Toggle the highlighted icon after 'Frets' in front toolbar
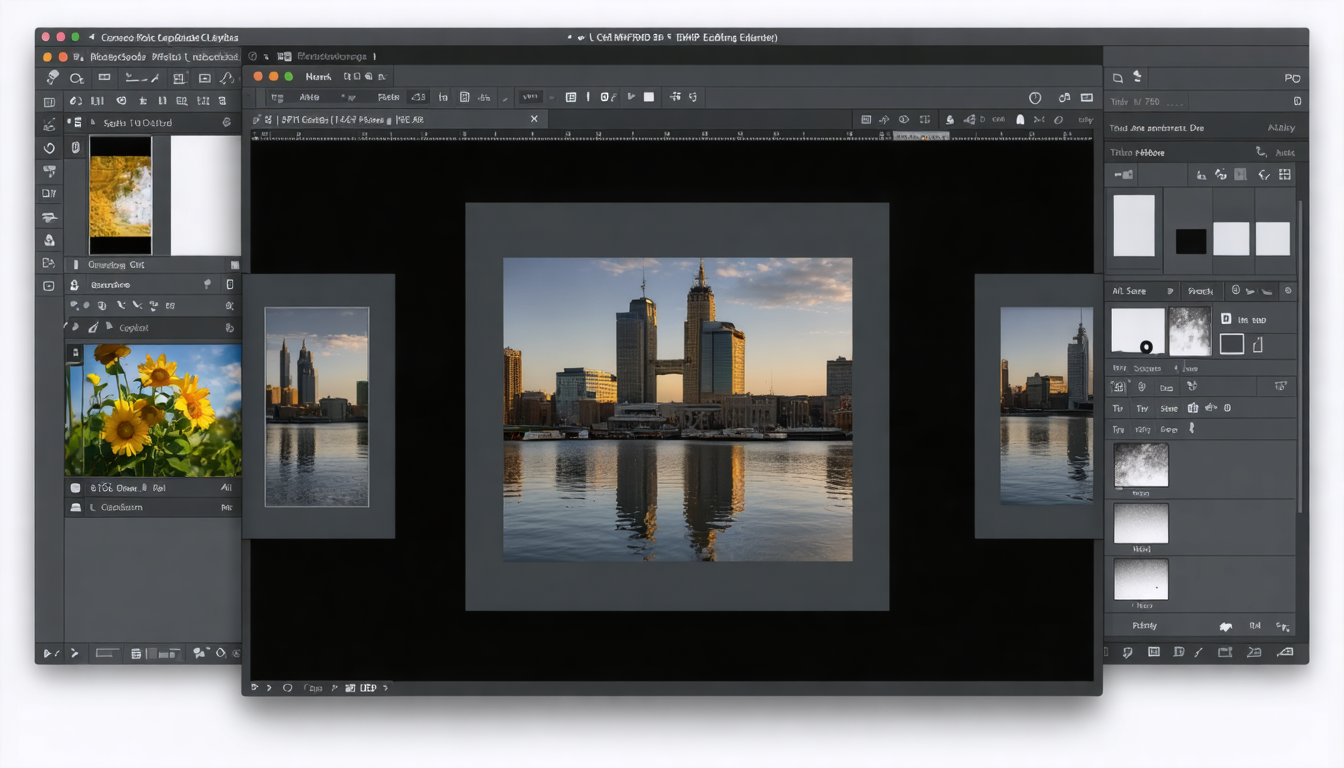 [x=418, y=97]
